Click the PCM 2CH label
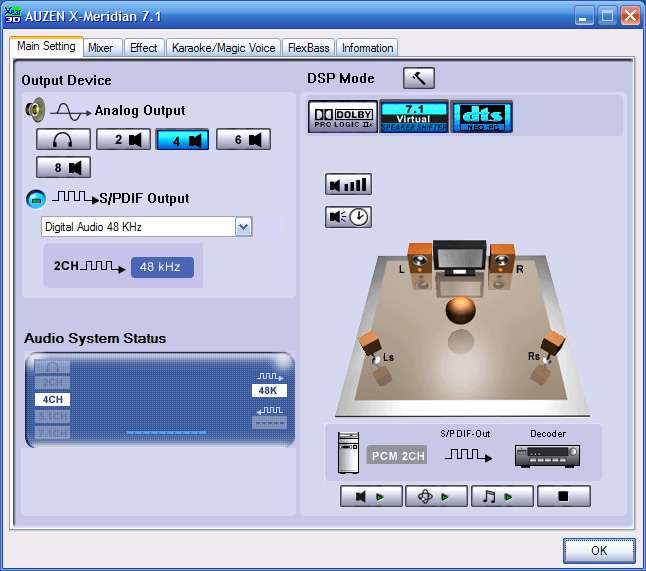 tap(397, 455)
